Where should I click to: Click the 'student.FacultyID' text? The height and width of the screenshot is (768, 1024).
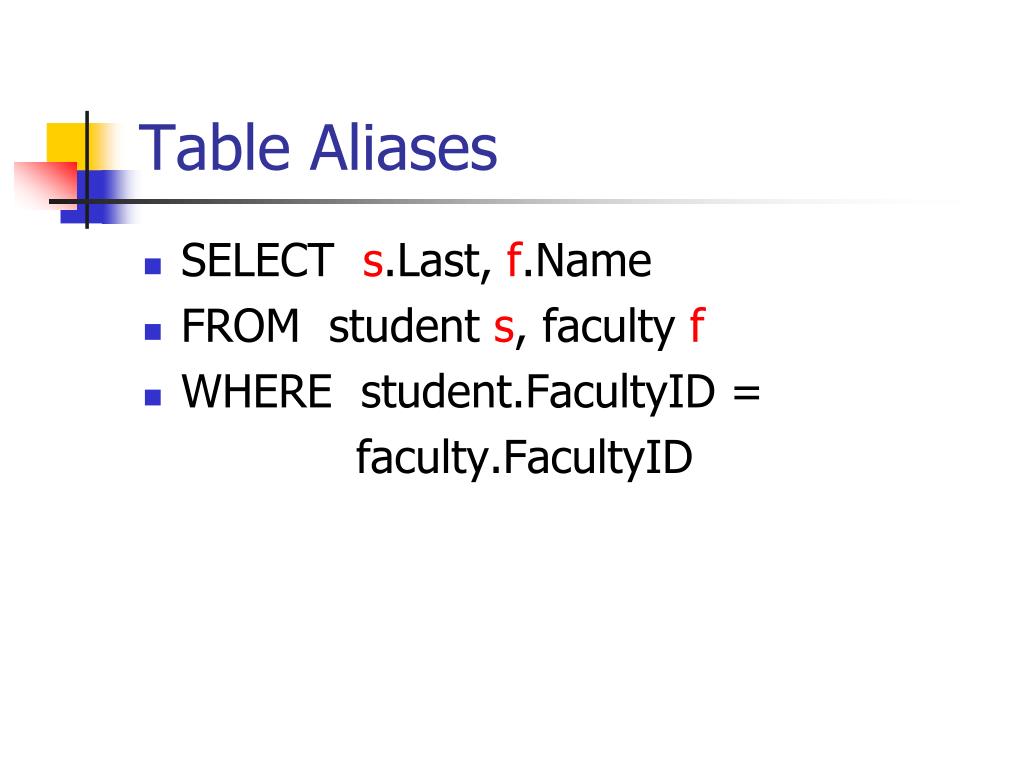538,394
